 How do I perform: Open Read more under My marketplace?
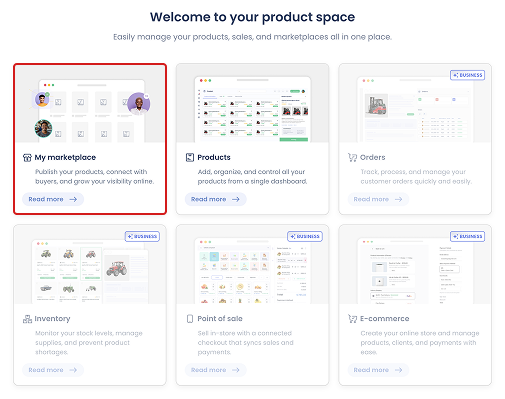(53, 199)
